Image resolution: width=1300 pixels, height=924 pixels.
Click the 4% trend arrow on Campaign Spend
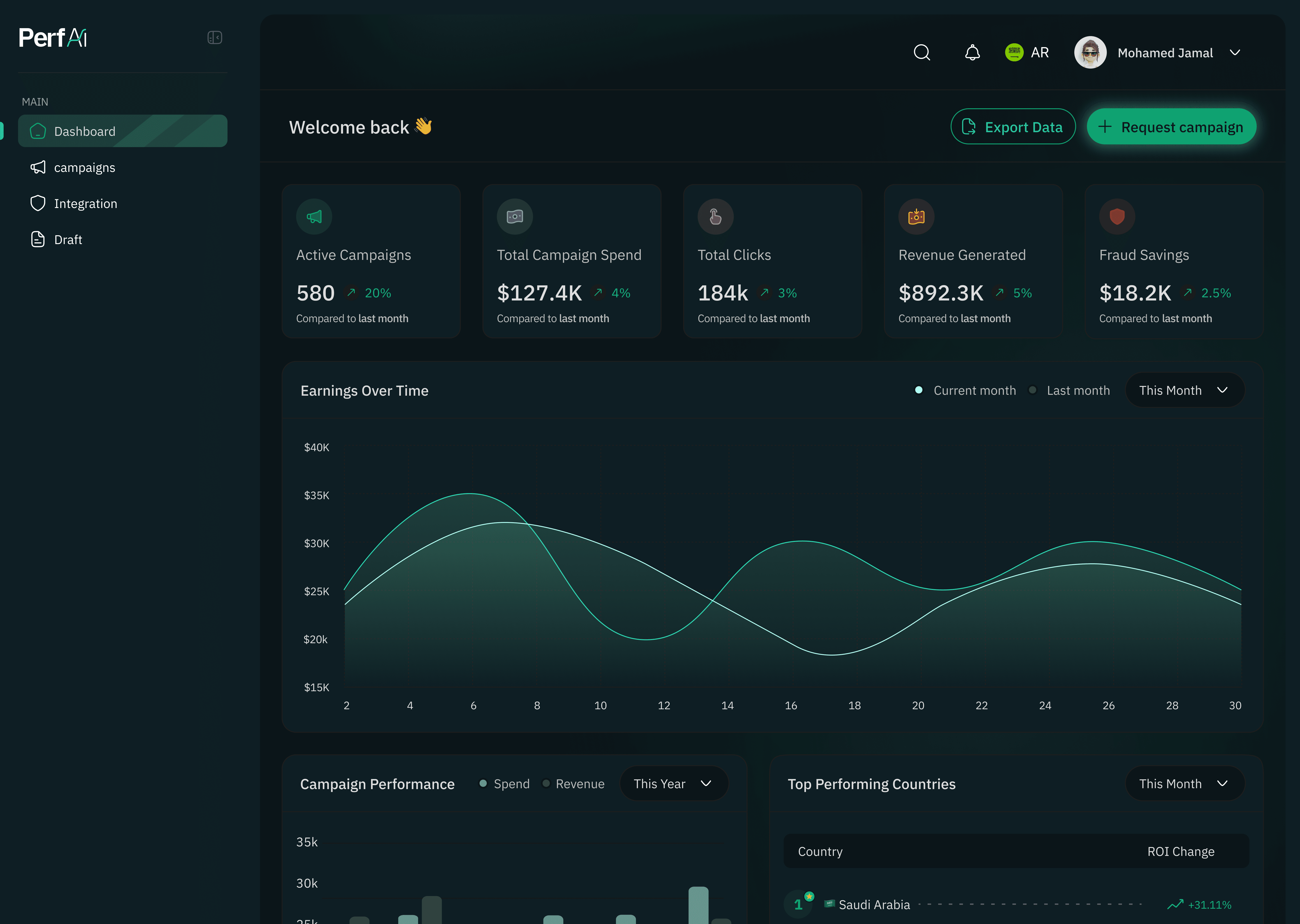[x=598, y=292]
